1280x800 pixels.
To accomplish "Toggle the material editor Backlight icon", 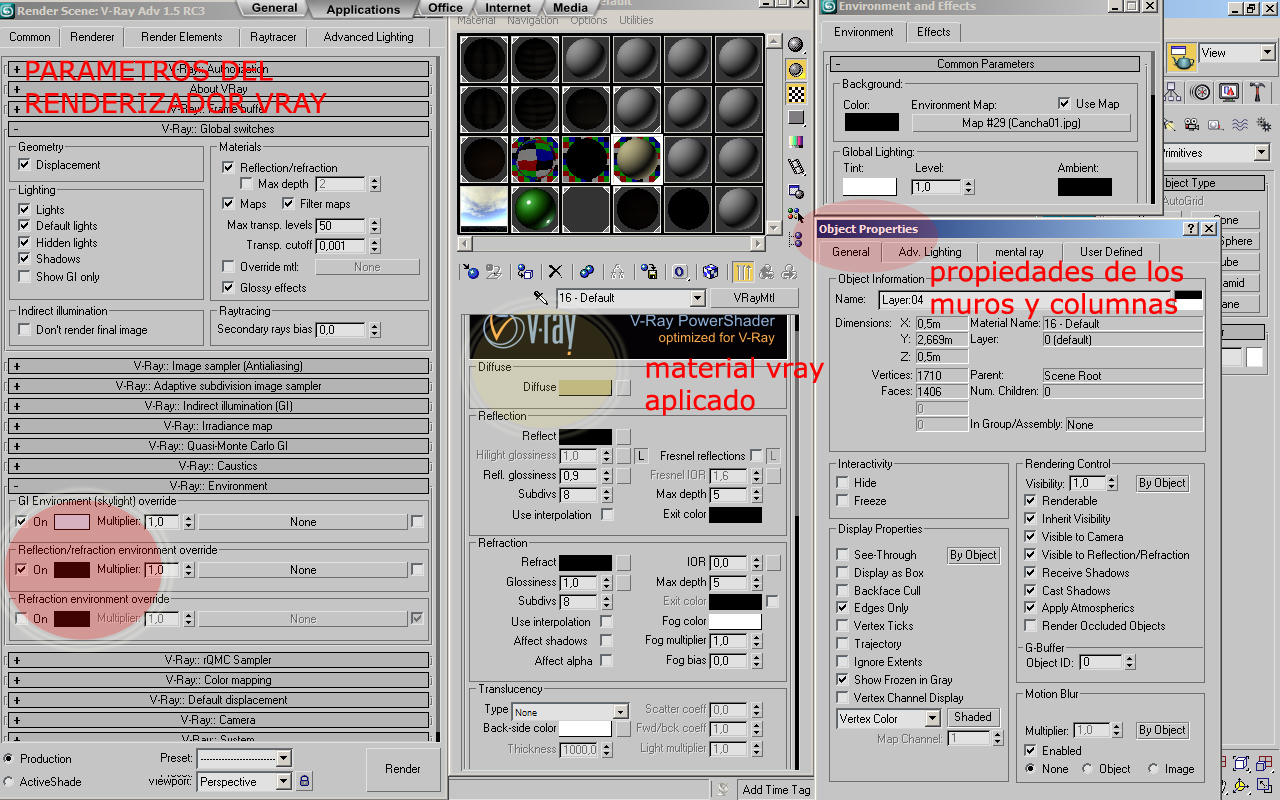I will click(796, 69).
